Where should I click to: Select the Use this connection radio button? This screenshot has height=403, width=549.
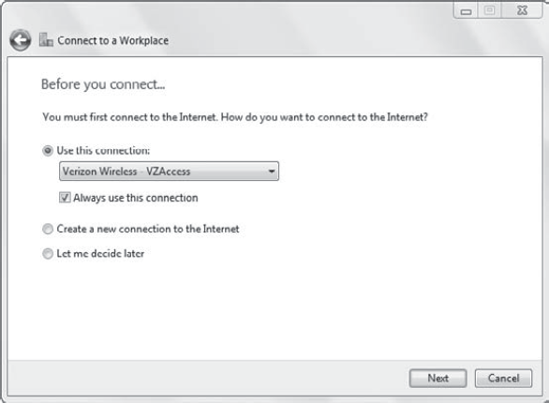(48, 151)
